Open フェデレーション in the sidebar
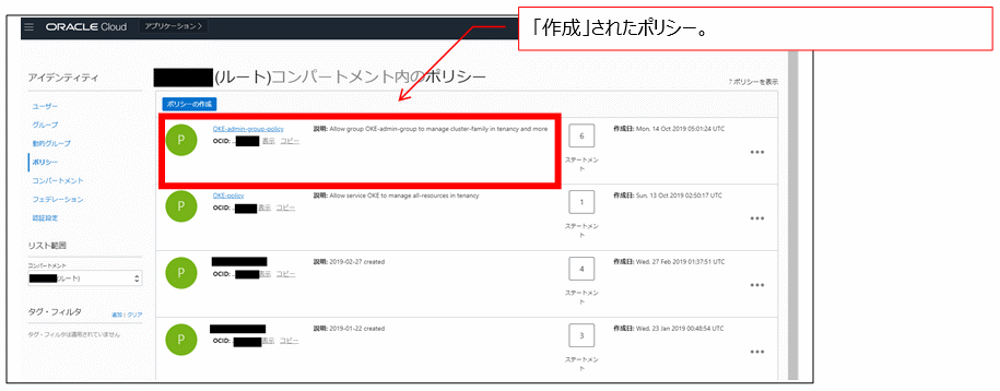The image size is (1000, 391). tap(58, 200)
